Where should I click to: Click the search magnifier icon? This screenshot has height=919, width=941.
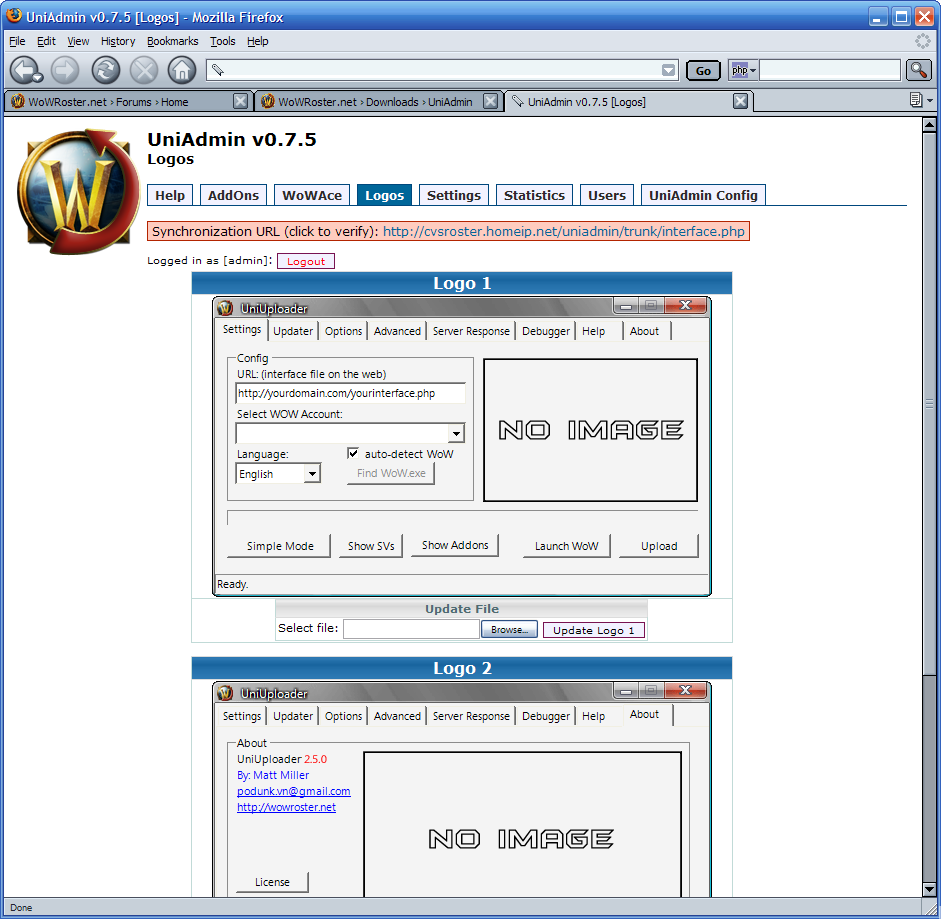click(918, 70)
